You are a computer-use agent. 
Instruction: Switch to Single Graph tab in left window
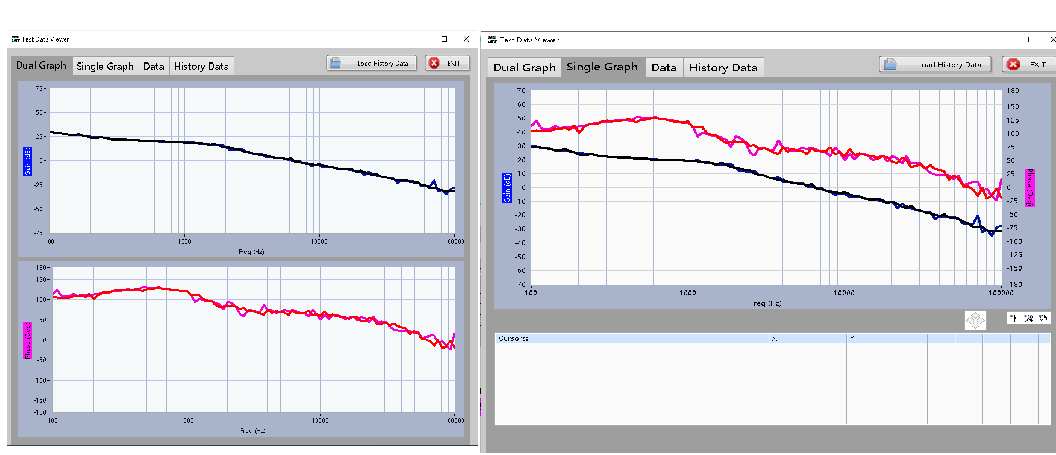[x=105, y=66]
